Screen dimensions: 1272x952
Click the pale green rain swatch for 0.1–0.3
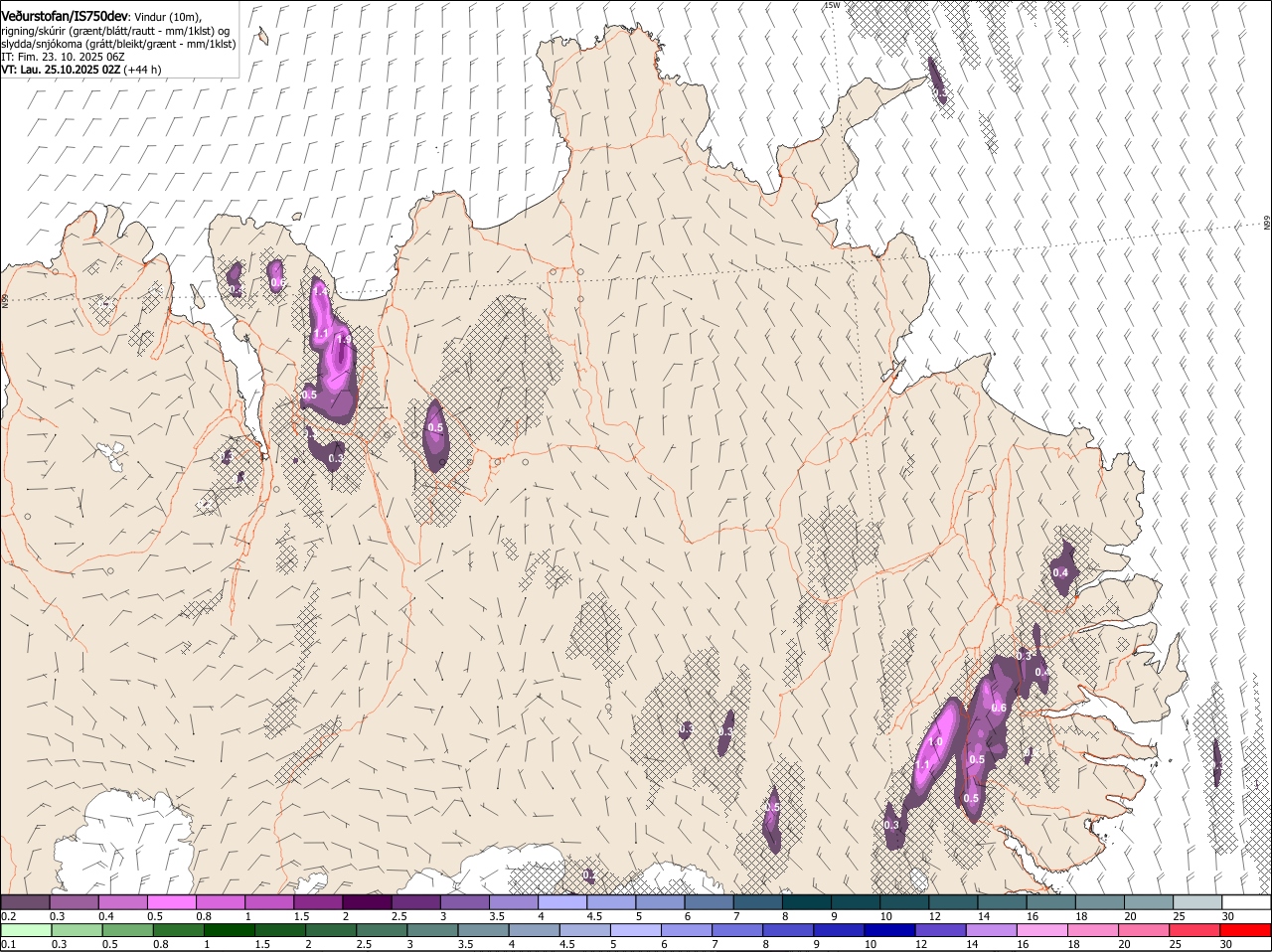(x=26, y=930)
